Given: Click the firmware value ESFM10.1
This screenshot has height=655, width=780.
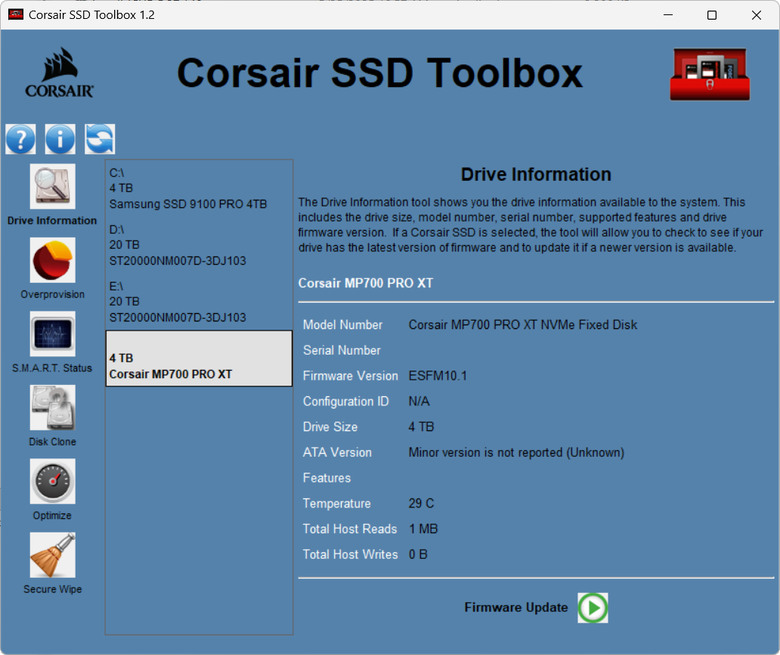Looking at the screenshot, I should click(438, 375).
